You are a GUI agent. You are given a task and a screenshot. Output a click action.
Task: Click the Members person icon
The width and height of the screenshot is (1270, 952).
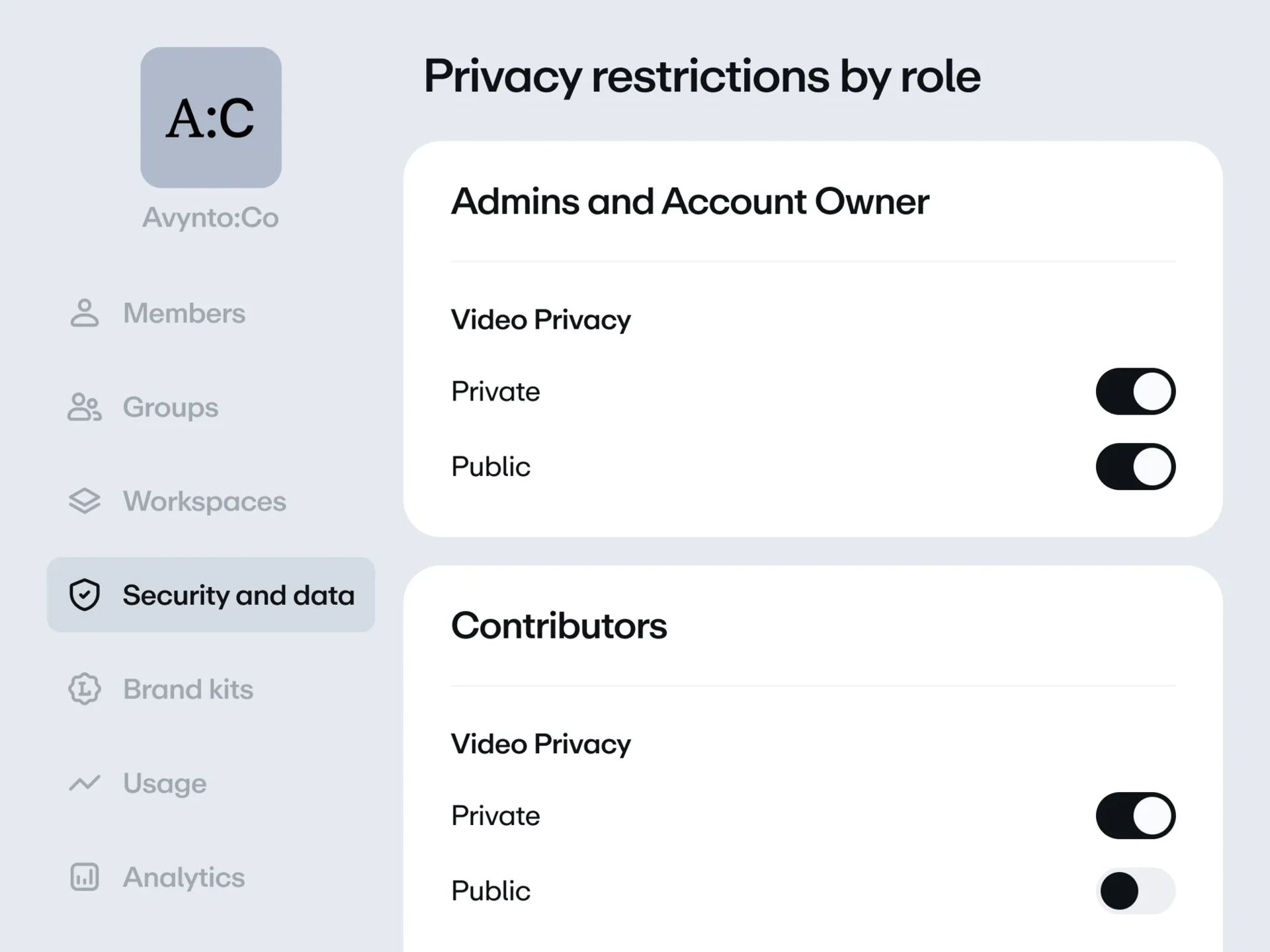(85, 313)
